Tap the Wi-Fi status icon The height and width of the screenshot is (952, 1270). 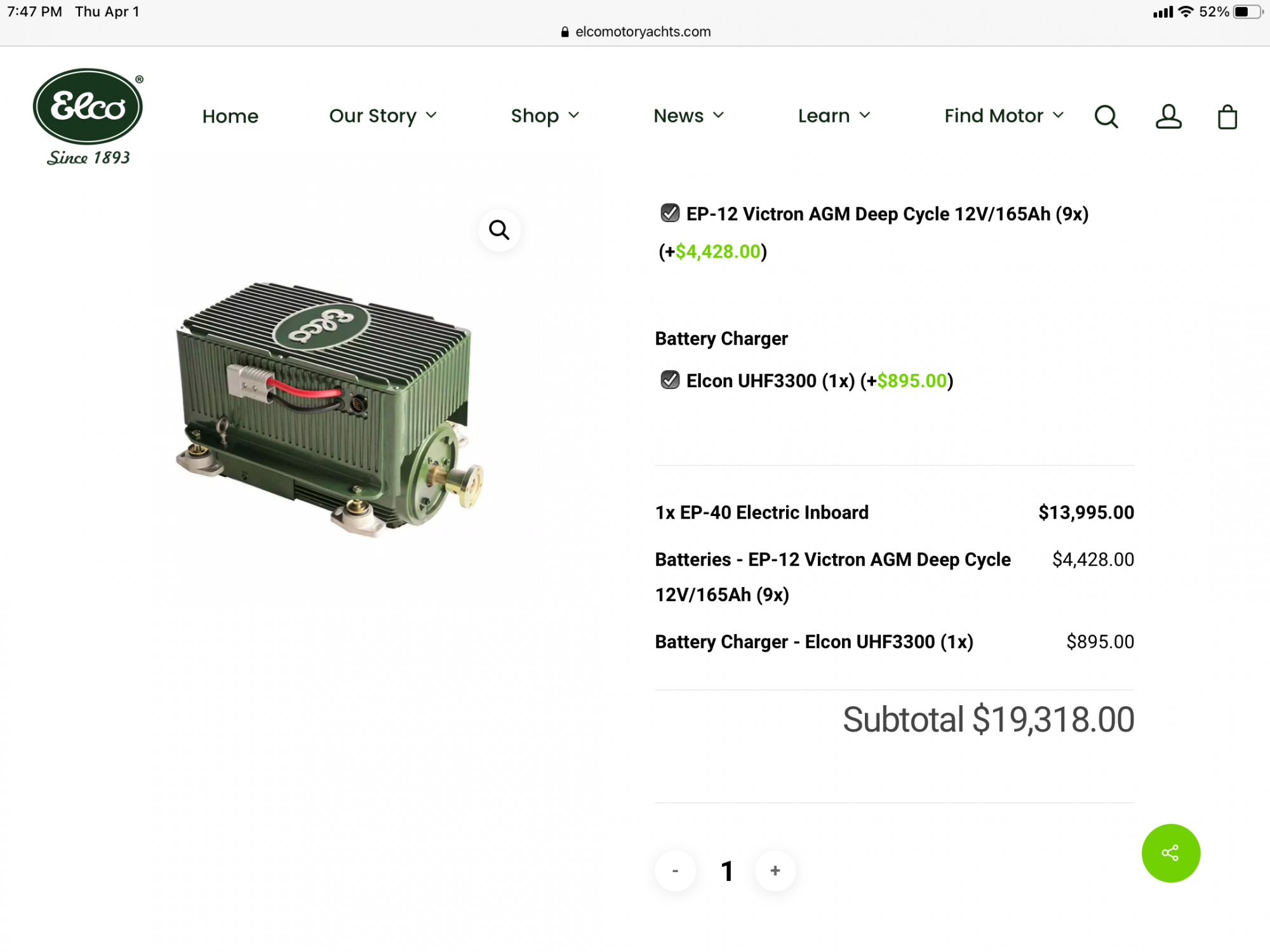click(x=1186, y=11)
